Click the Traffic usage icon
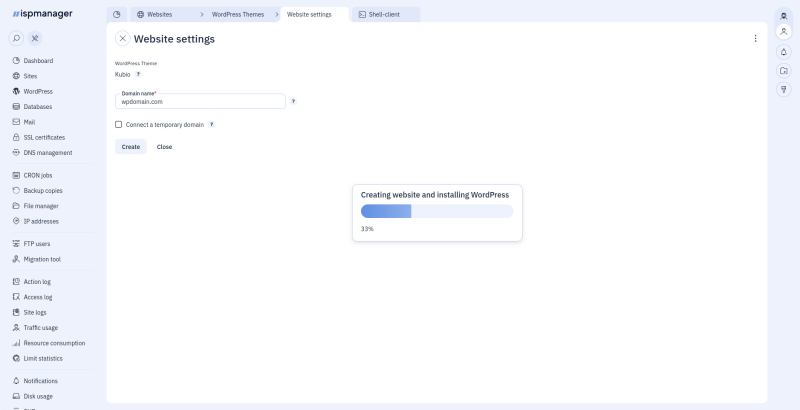 pyautogui.click(x=16, y=327)
